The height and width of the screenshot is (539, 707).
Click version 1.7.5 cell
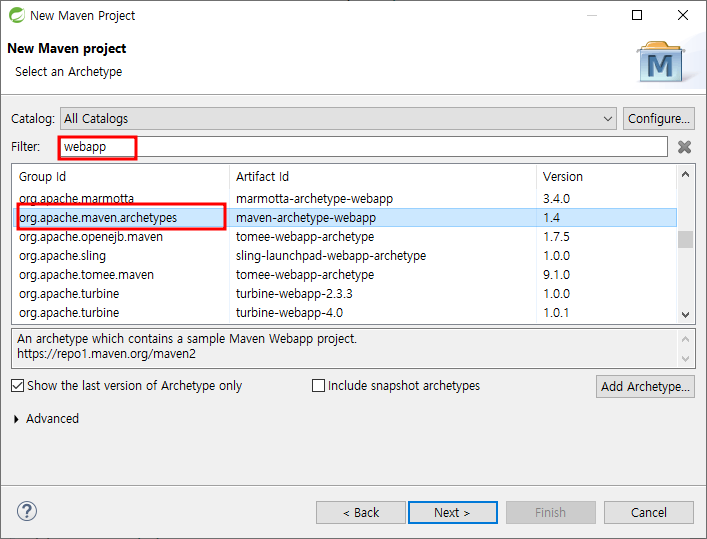pyautogui.click(x=556, y=236)
